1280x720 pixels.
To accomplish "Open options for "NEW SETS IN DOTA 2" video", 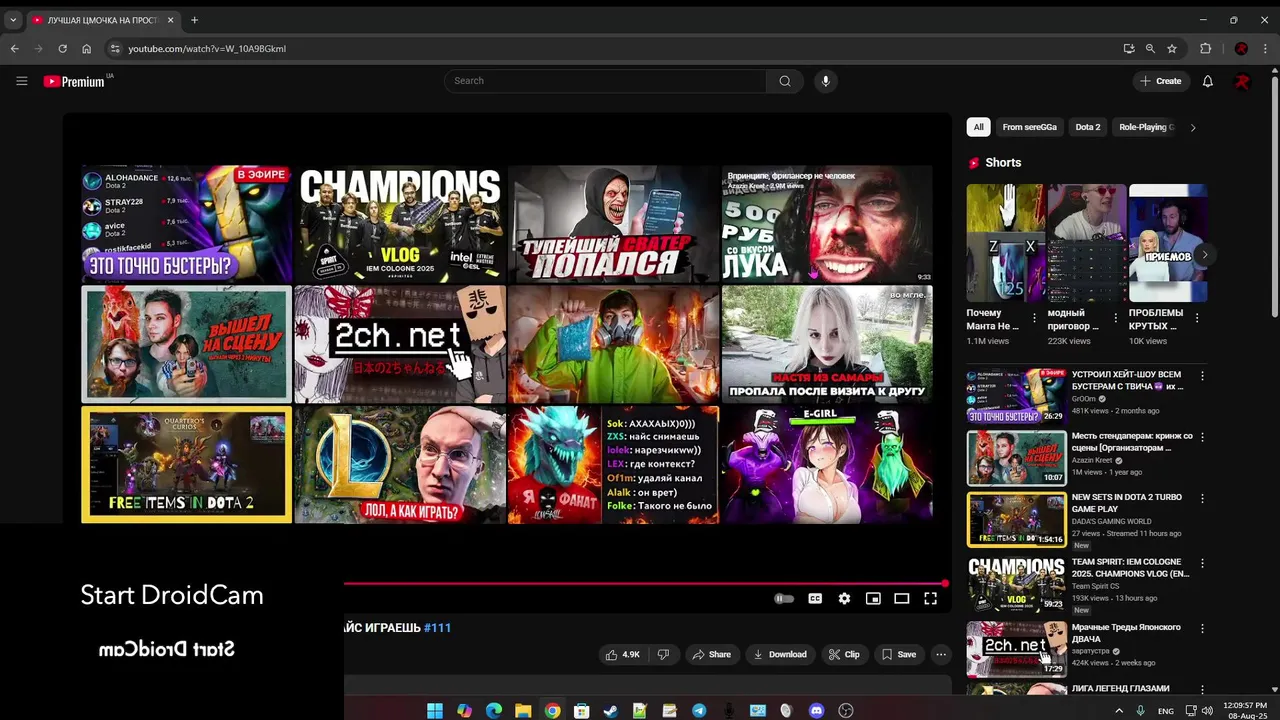I will (x=1202, y=498).
